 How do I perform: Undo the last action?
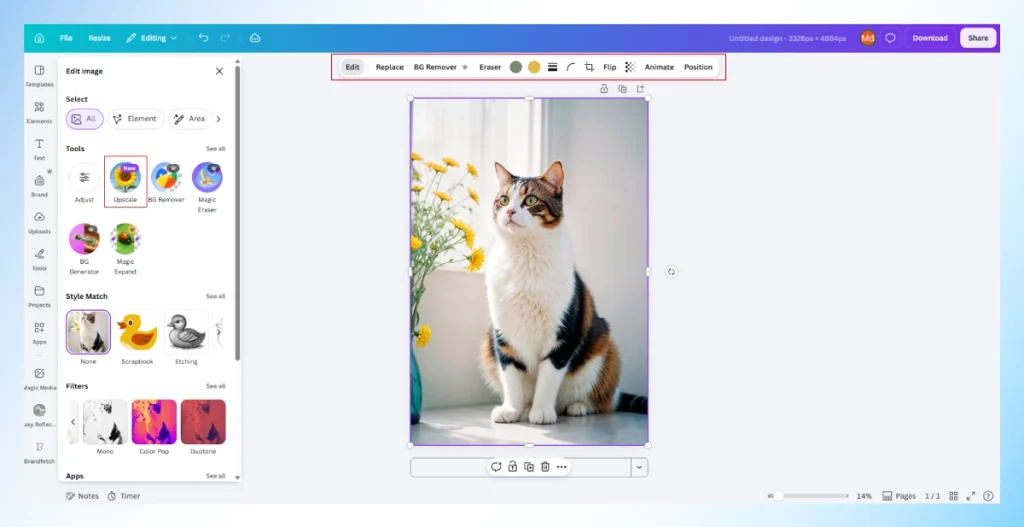[203, 38]
